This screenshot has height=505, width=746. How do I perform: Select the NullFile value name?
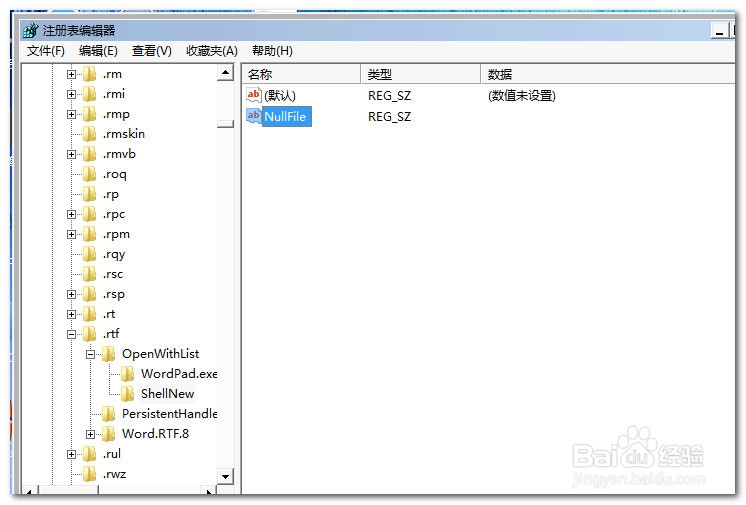pyautogui.click(x=285, y=117)
